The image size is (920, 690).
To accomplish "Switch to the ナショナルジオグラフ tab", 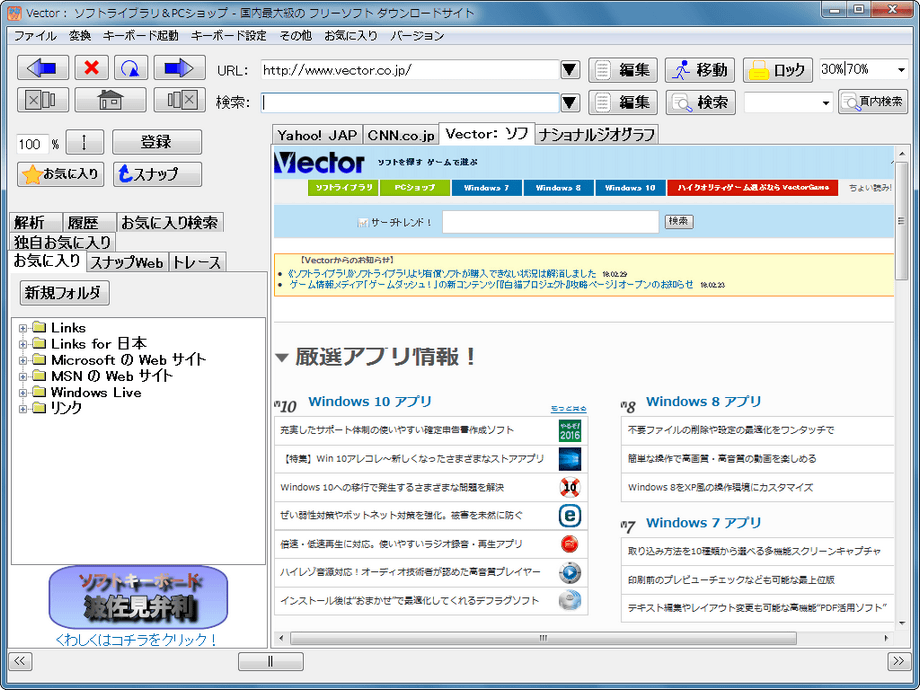I will click(597, 135).
